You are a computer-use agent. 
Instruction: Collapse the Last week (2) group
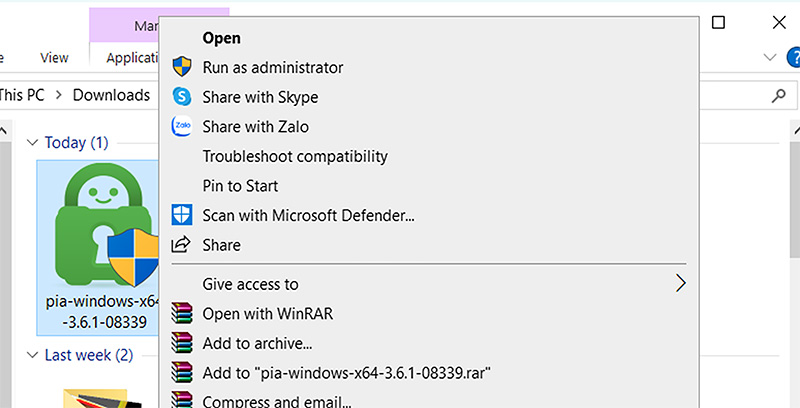(32, 355)
